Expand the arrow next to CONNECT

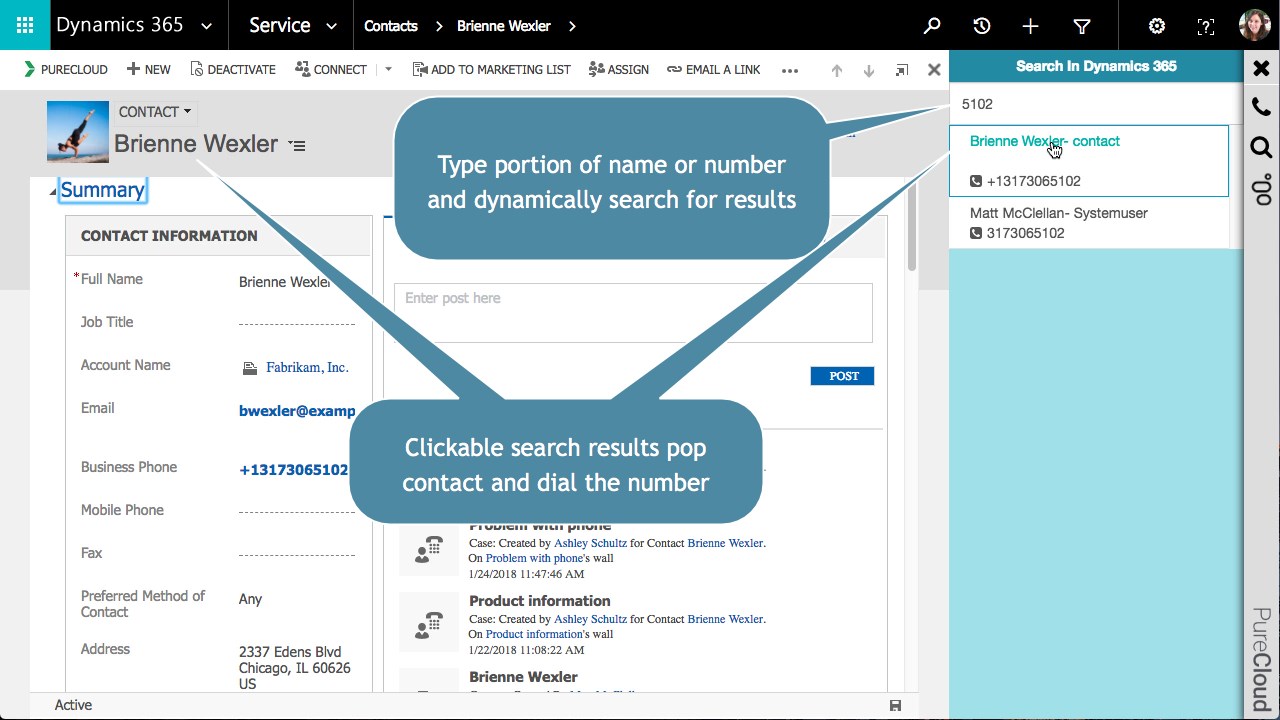point(389,70)
